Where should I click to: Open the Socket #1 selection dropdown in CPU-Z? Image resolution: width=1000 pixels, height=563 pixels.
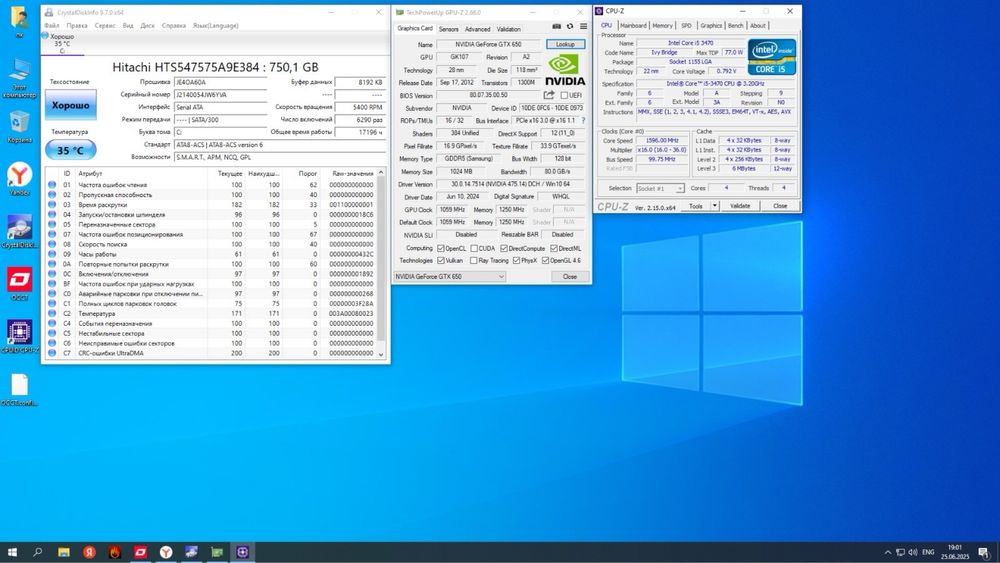coord(660,188)
